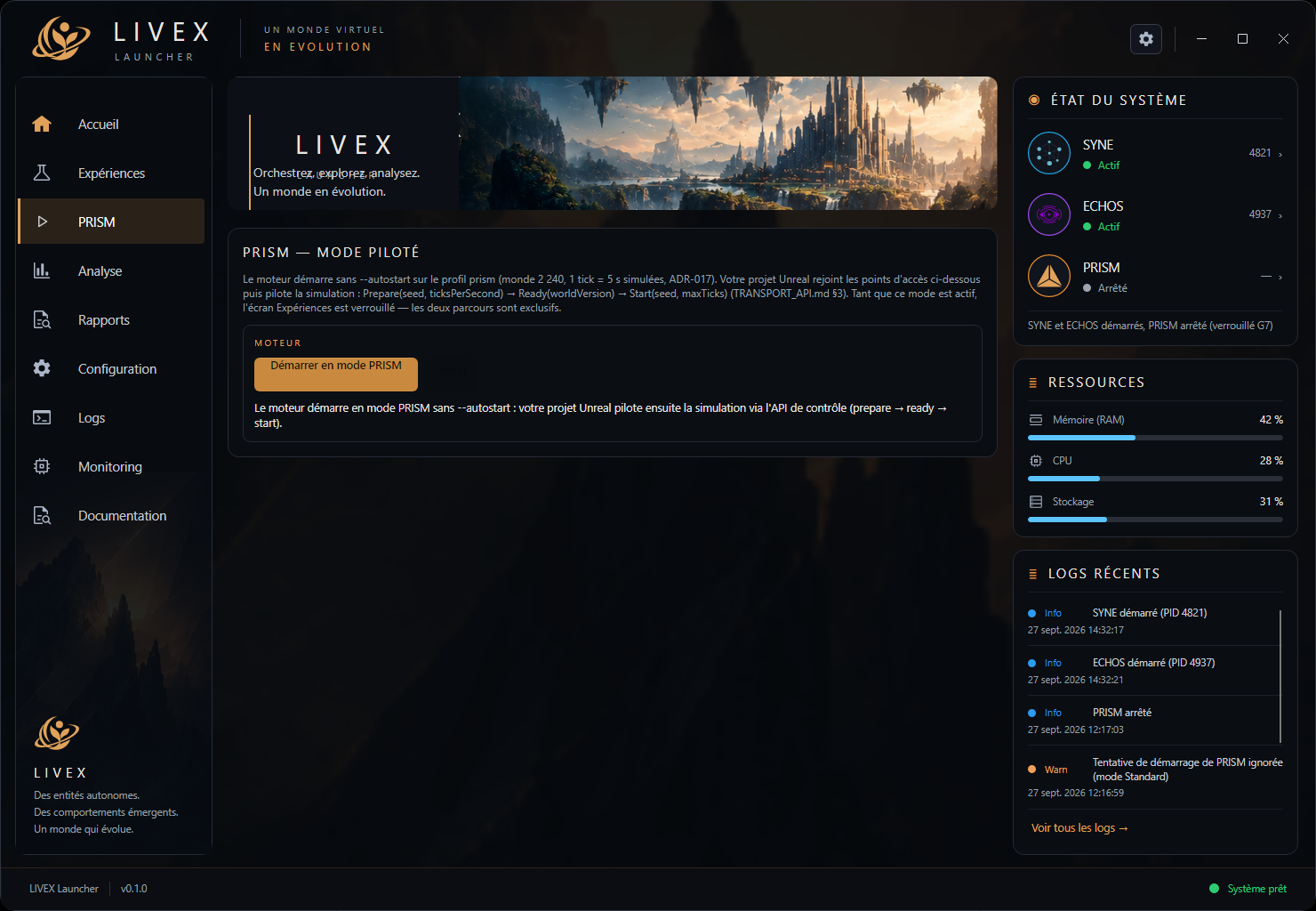Click the Expériences flask icon
1316x911 pixels.
[x=42, y=173]
